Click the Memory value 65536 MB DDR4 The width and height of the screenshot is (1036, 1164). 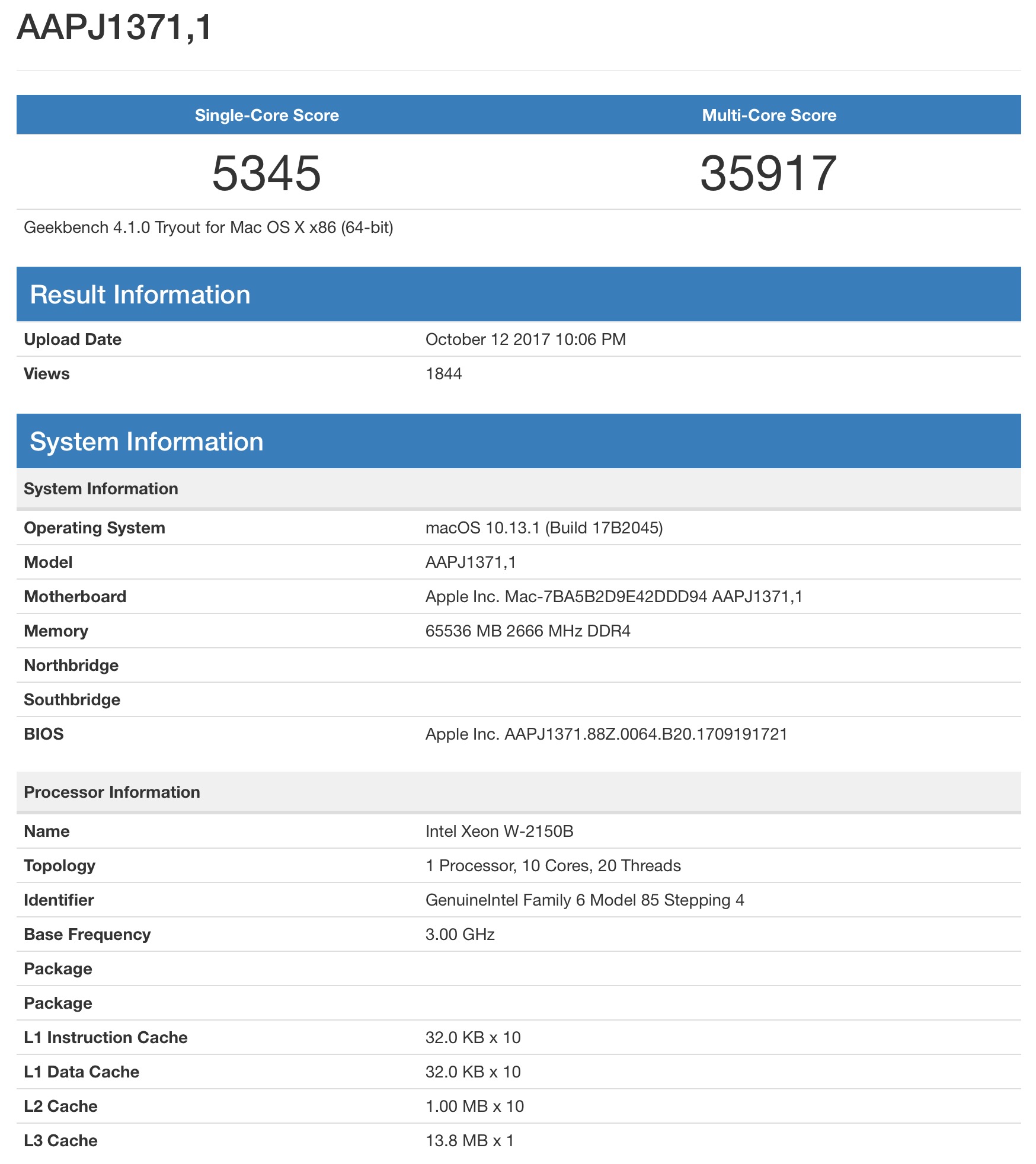click(x=527, y=631)
